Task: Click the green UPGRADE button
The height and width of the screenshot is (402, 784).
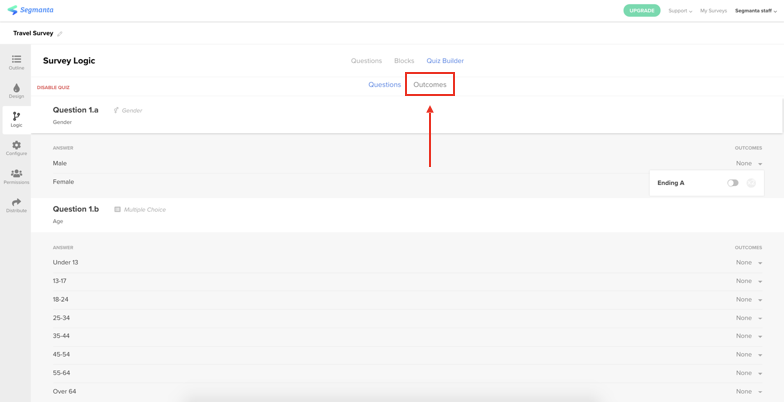Action: pyautogui.click(x=642, y=10)
